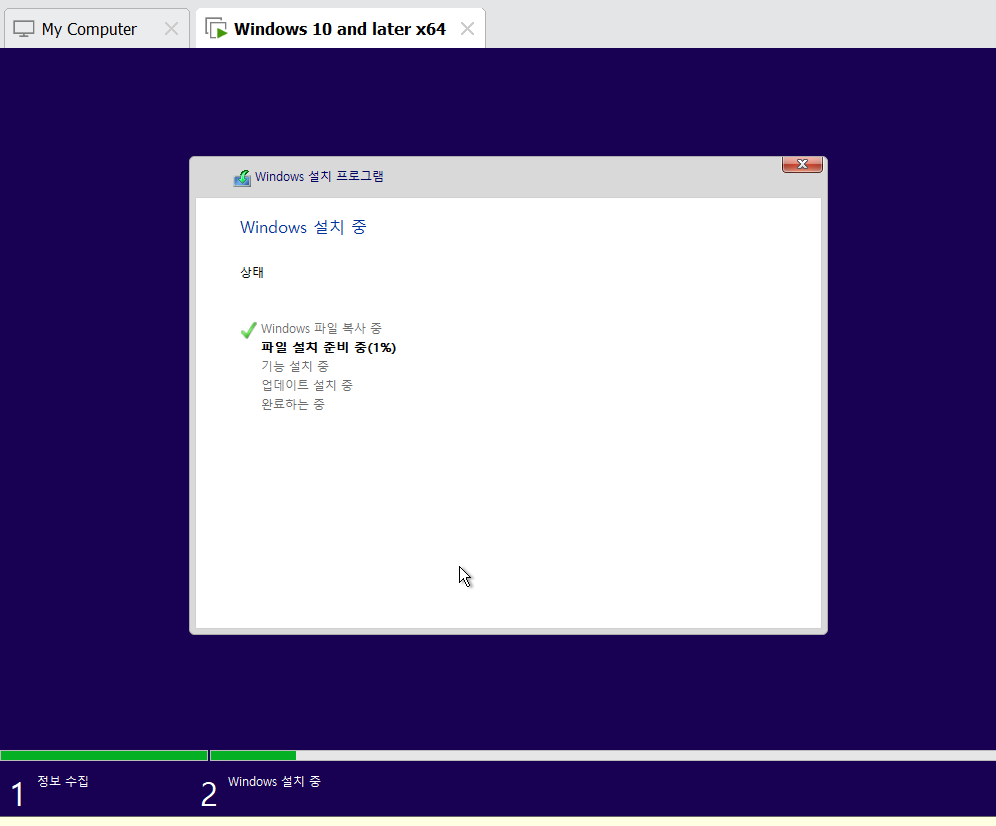
Task: Click '완료하는 중' step
Action: (293, 404)
